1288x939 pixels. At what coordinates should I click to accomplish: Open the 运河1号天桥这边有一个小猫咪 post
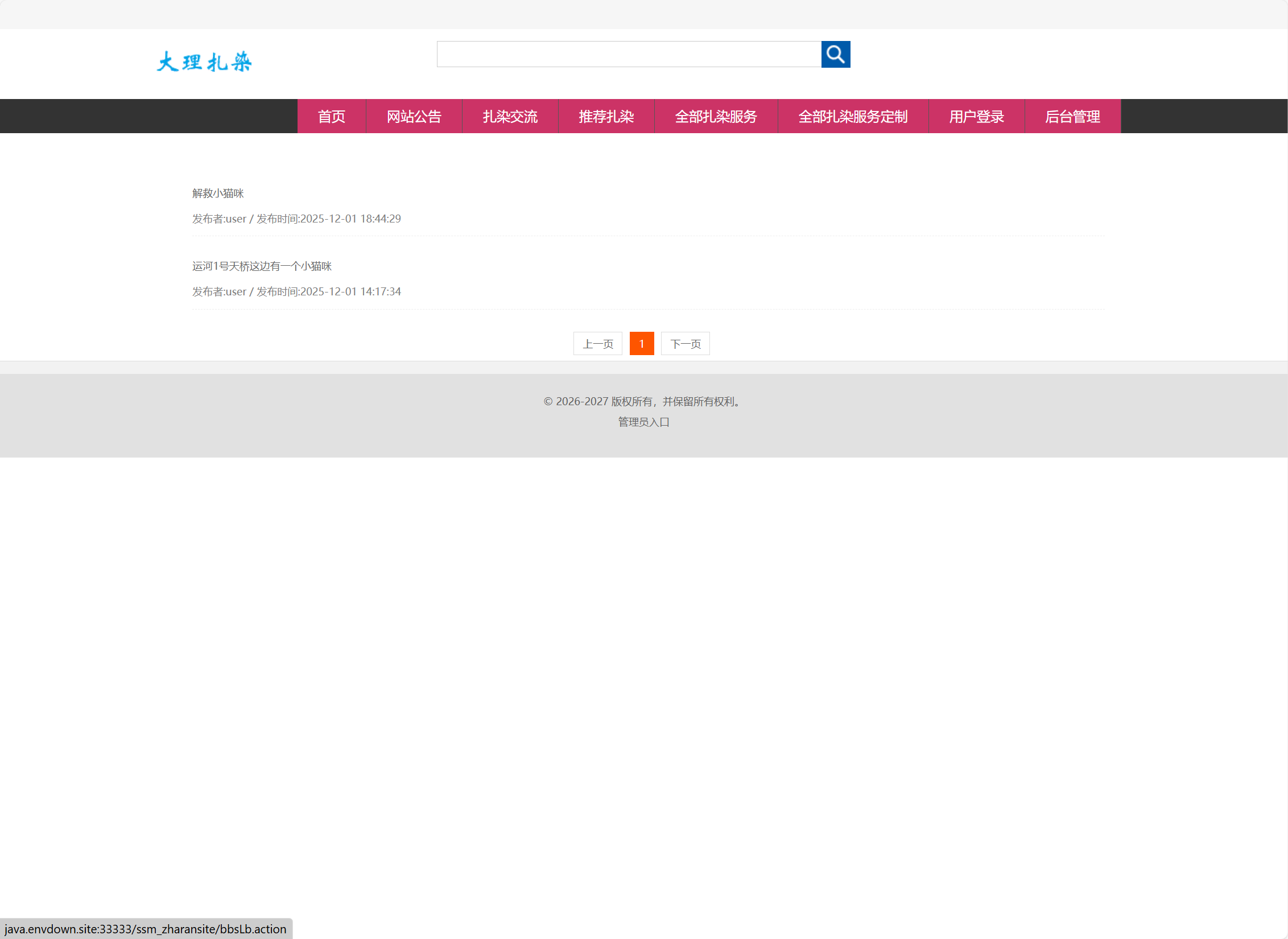[x=262, y=266]
